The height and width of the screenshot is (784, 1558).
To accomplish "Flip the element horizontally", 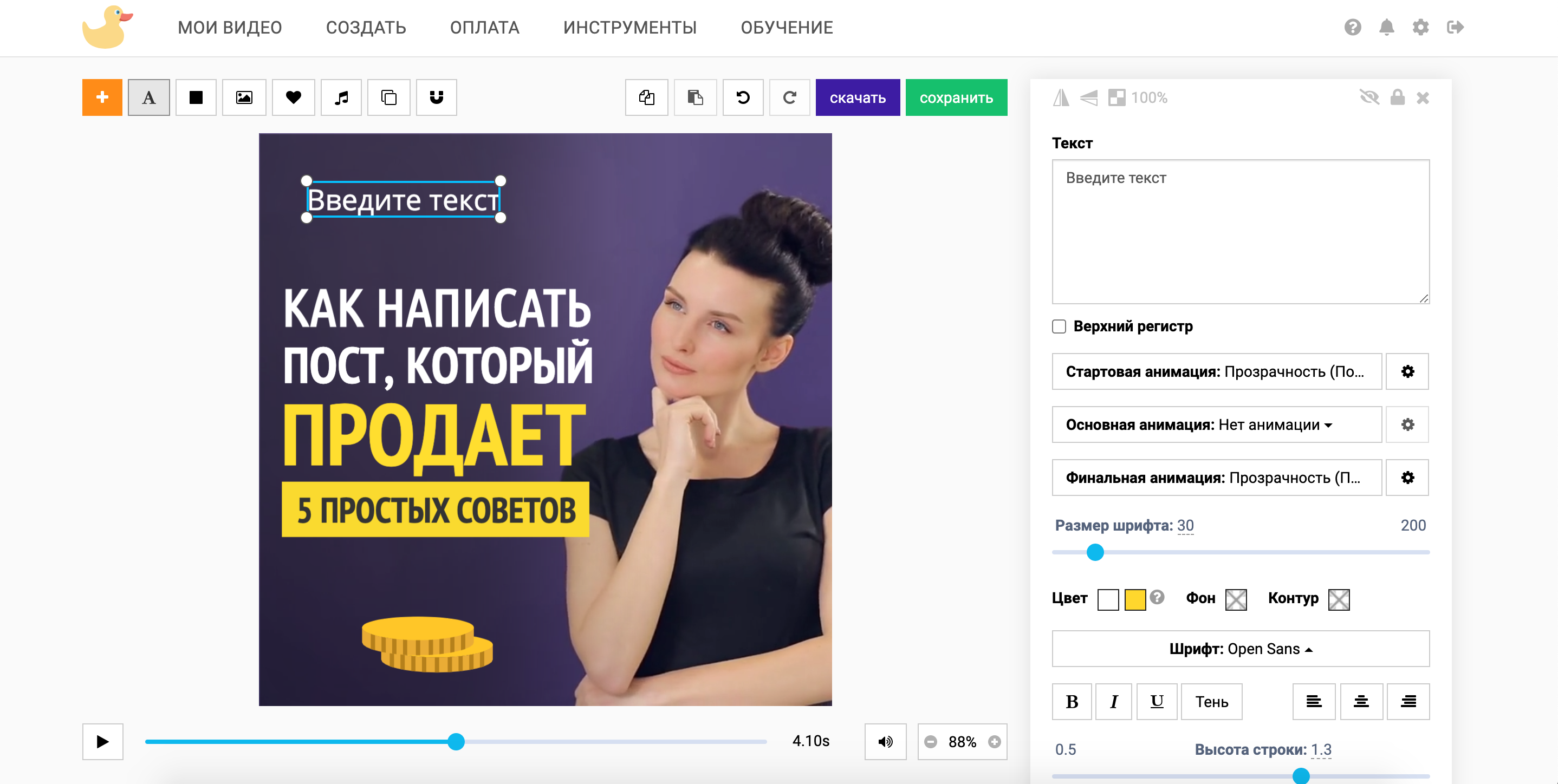I will (1061, 98).
